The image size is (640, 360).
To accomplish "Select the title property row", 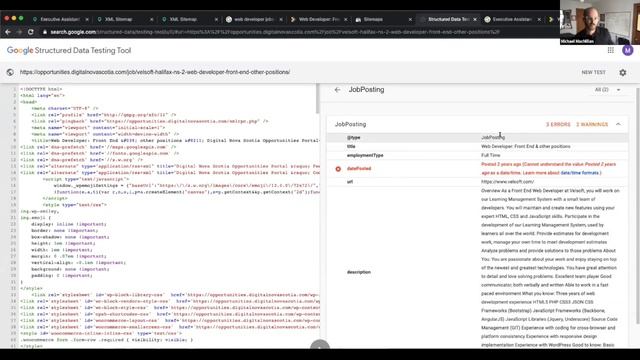I will [x=478, y=147].
